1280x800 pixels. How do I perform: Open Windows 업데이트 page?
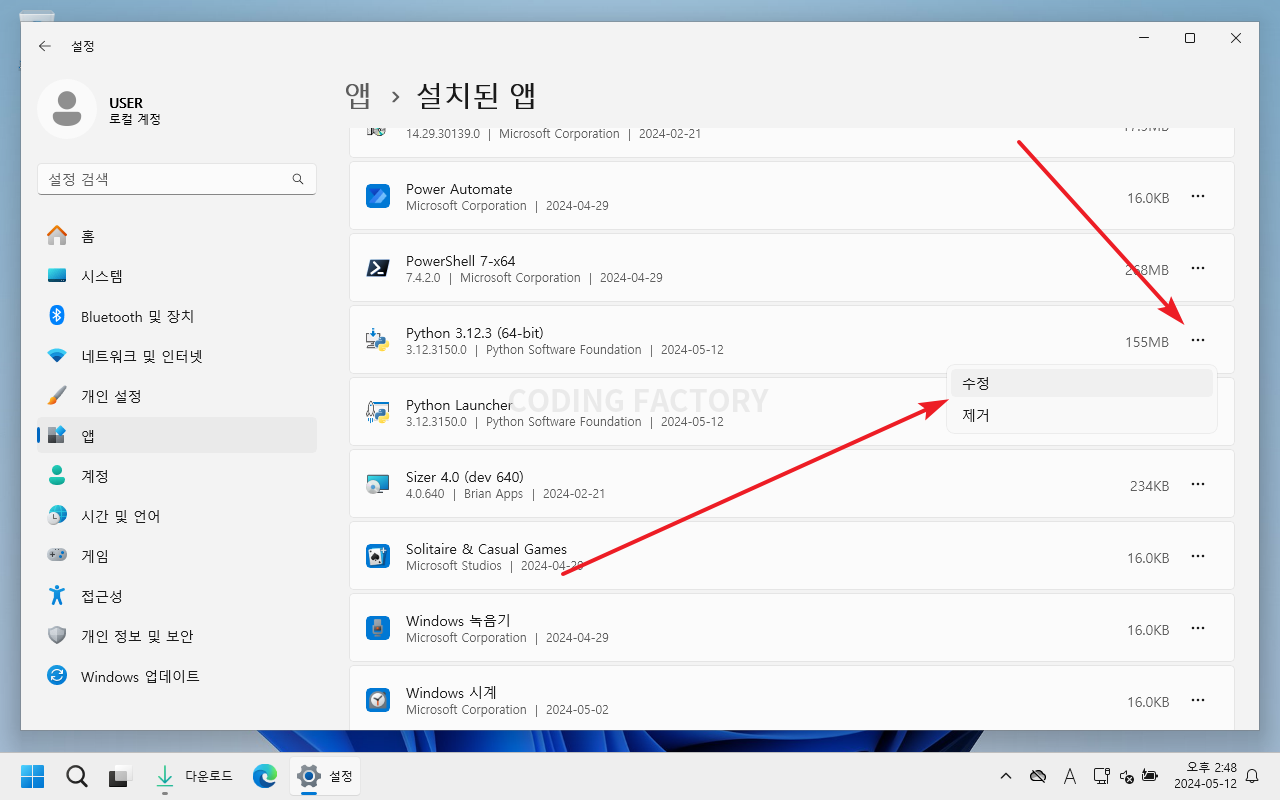(x=140, y=676)
